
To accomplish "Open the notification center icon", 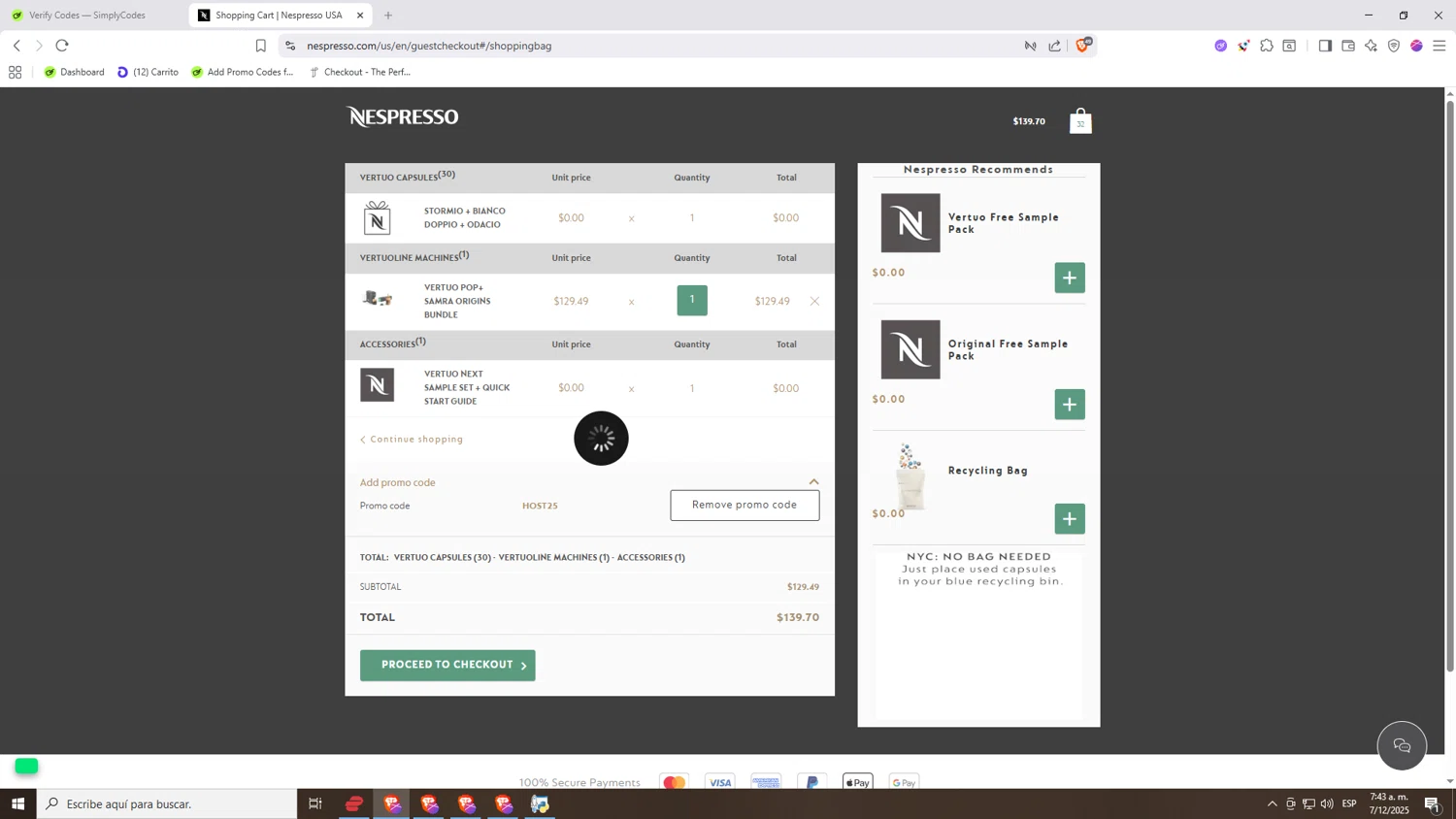I will tap(1433, 803).
